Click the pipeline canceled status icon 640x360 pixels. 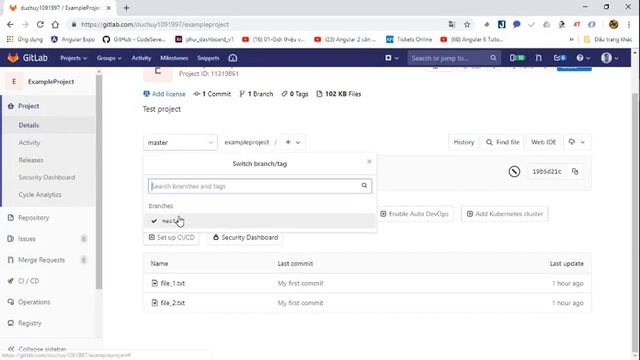point(514,171)
